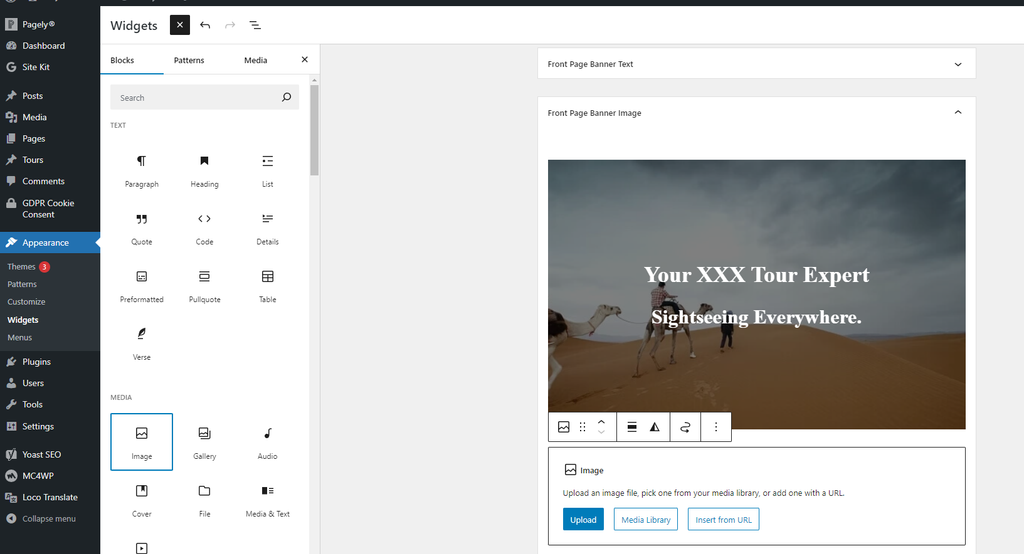Insert a Table block

268,285
